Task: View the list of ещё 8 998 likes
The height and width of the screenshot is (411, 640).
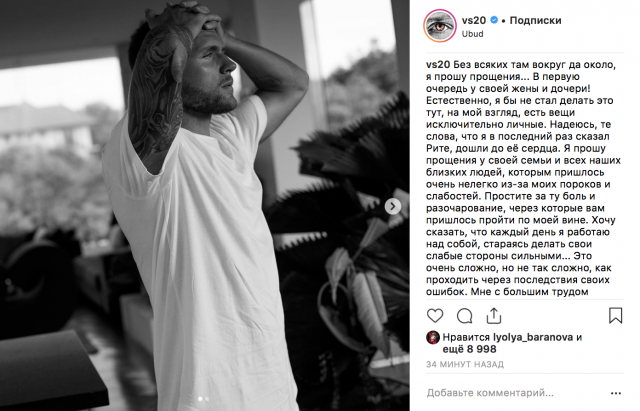Action: click(469, 349)
